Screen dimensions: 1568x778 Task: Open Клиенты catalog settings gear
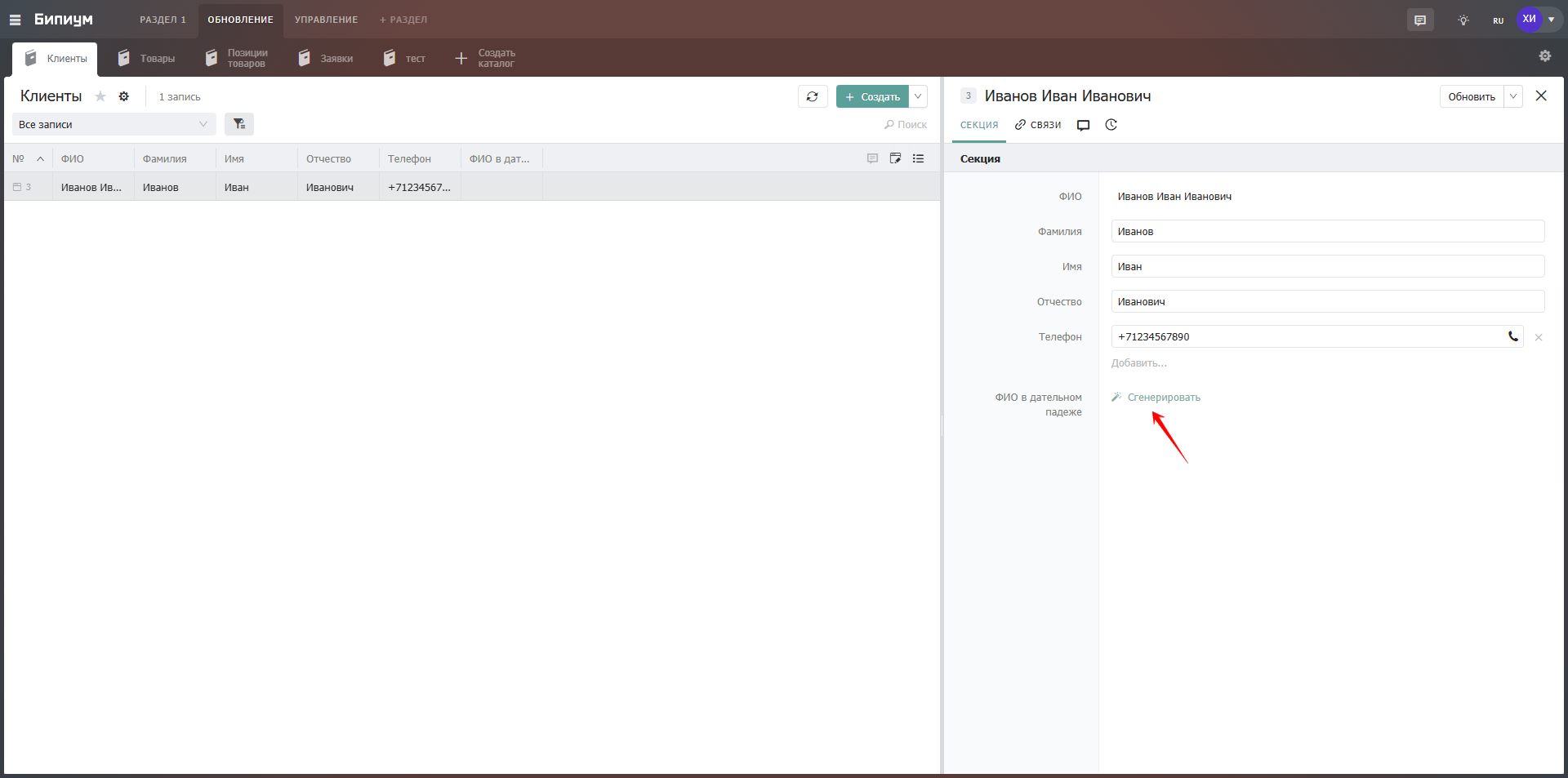(x=124, y=96)
